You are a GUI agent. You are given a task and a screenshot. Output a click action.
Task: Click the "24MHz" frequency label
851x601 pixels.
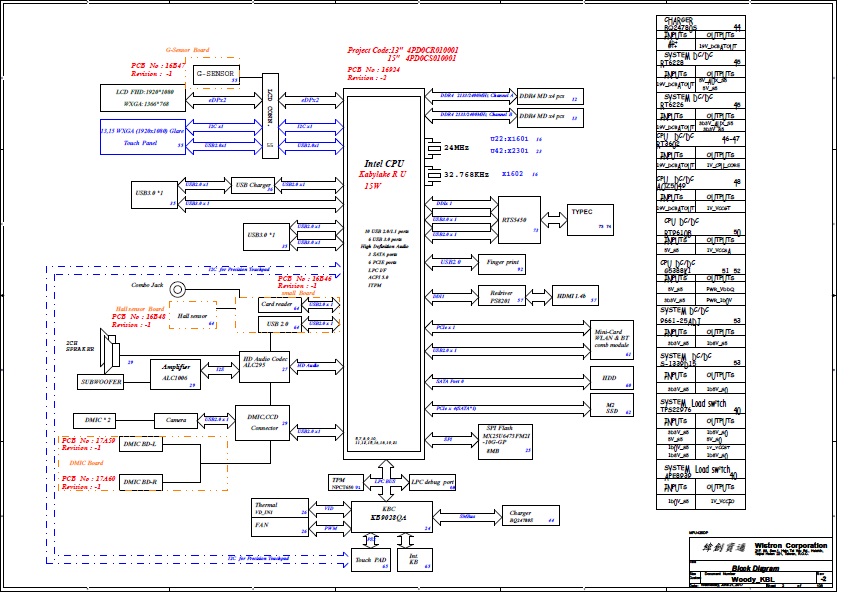456,148
